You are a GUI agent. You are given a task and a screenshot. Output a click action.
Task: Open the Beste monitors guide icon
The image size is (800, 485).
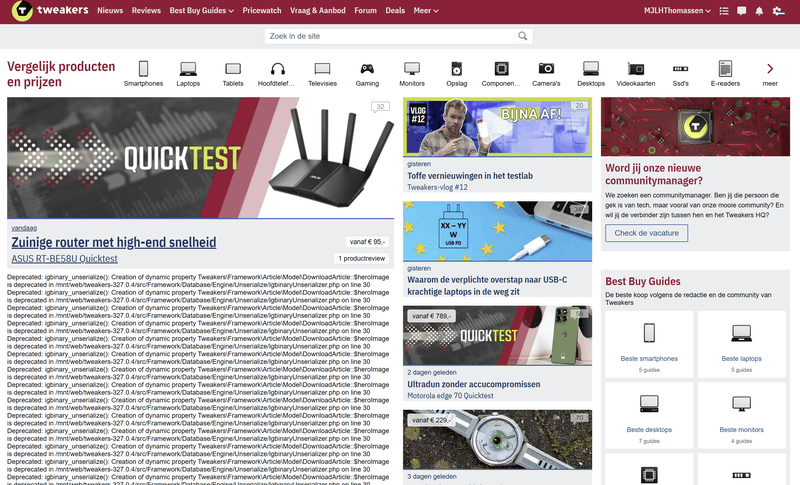pyautogui.click(x=741, y=404)
